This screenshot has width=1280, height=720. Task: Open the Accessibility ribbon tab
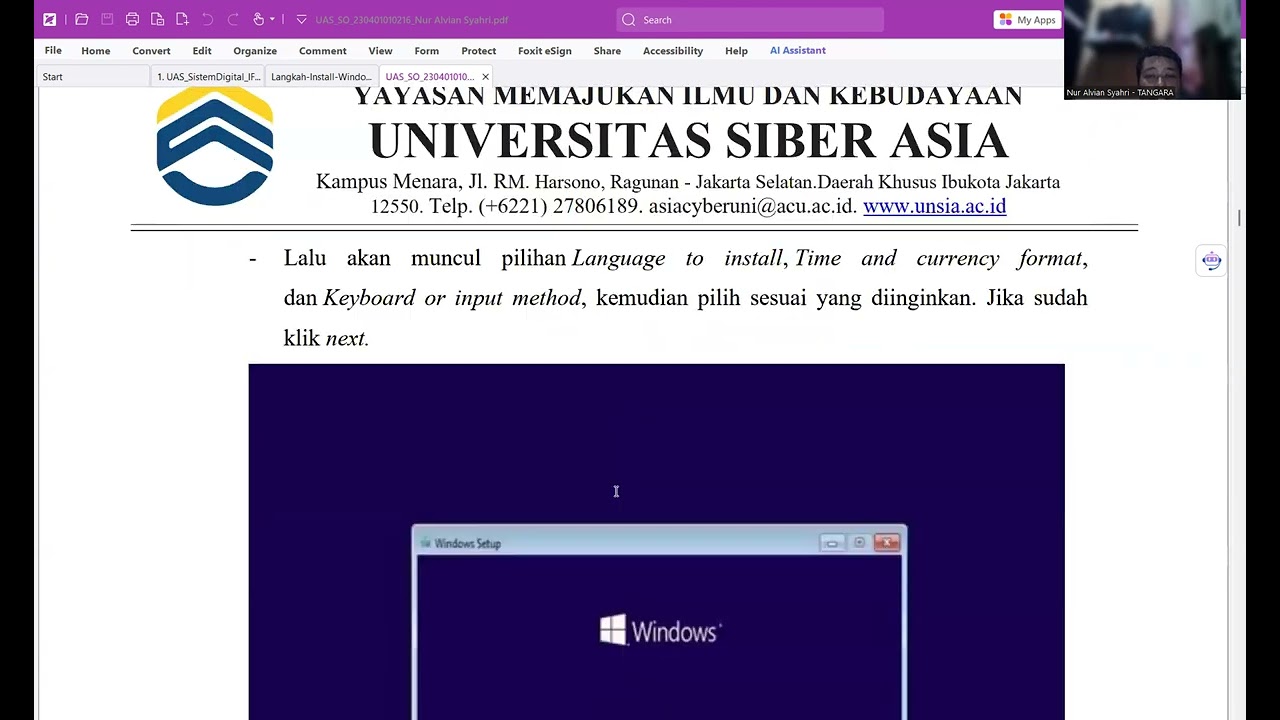tap(673, 50)
